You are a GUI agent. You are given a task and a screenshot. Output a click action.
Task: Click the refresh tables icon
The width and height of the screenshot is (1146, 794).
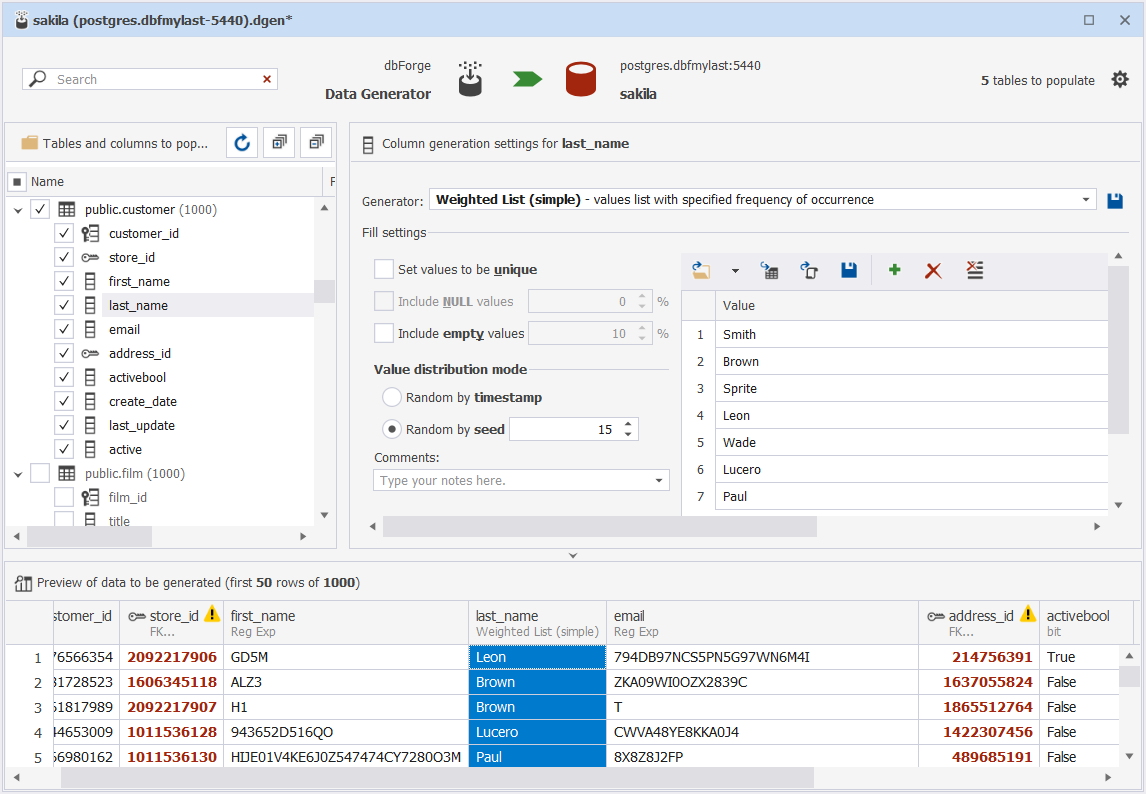pos(242,143)
